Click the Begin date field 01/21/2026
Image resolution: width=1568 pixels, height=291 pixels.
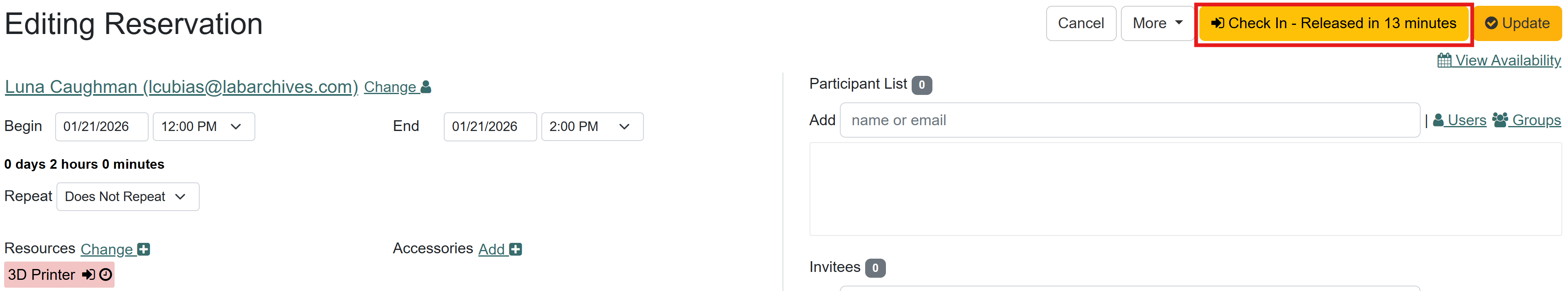[x=102, y=126]
